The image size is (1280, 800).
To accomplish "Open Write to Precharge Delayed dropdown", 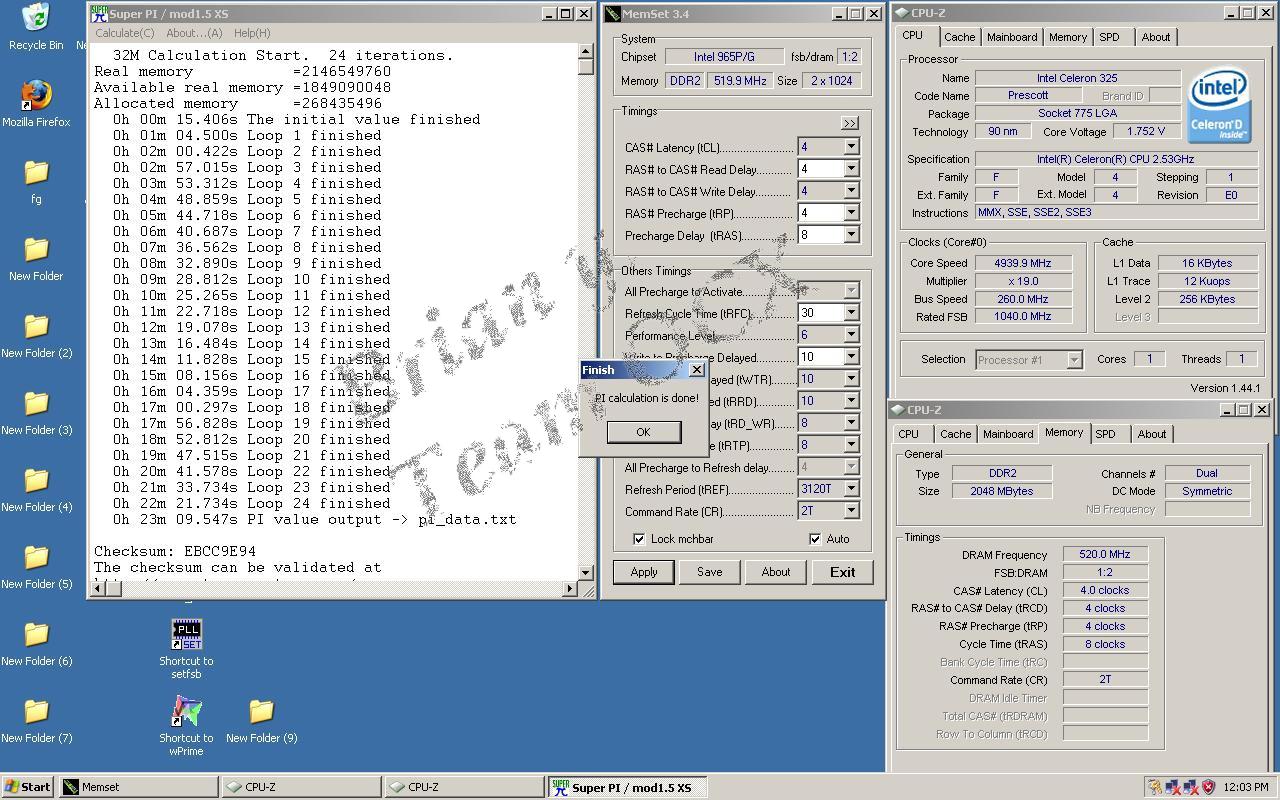I will tap(851, 357).
